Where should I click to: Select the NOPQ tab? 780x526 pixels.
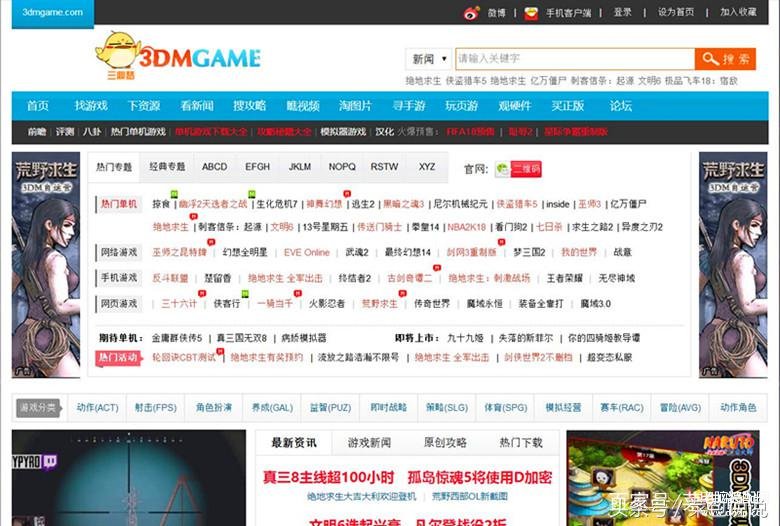(x=342, y=167)
